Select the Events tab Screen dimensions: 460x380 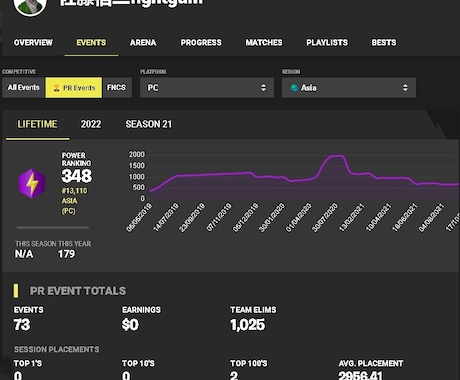[91, 43]
